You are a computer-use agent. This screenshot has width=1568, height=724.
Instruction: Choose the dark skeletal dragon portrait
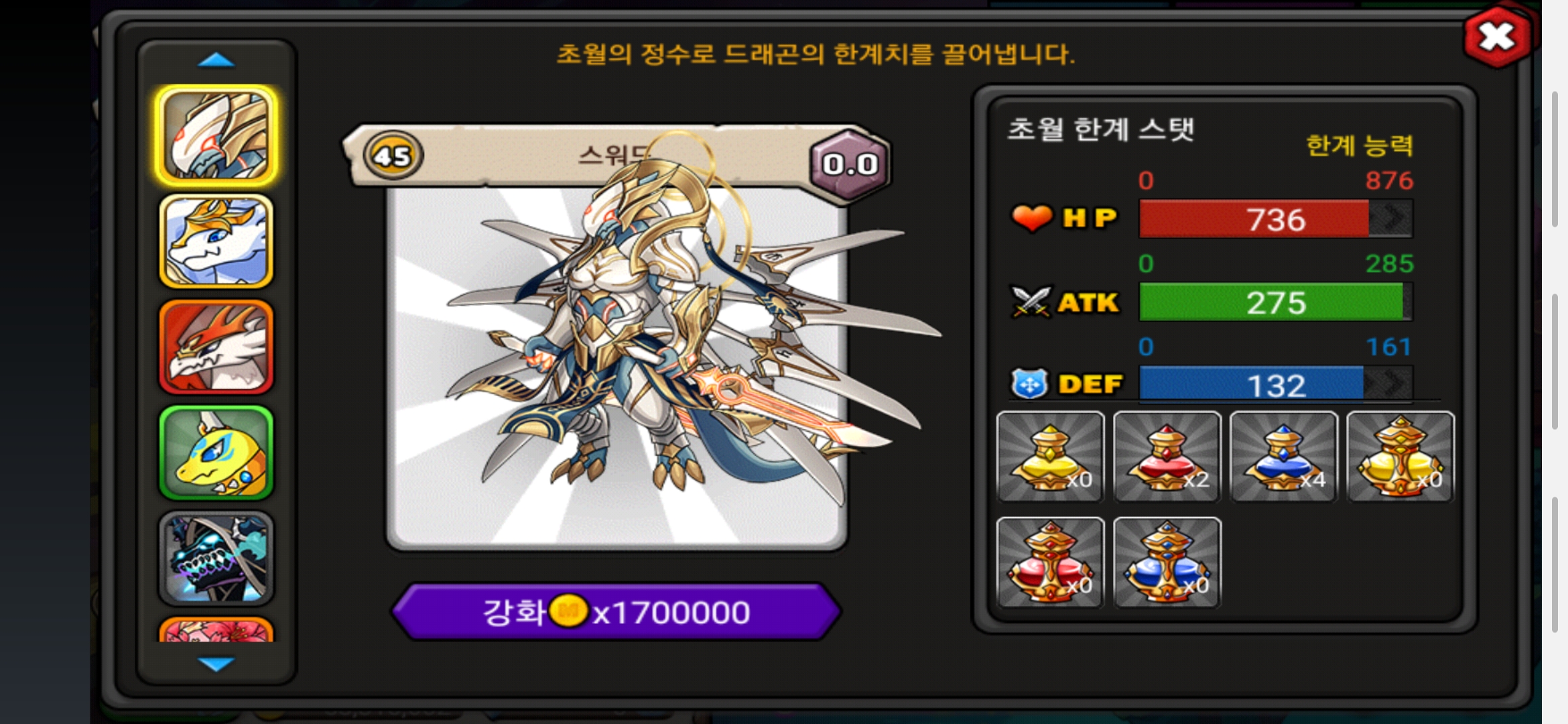click(216, 558)
